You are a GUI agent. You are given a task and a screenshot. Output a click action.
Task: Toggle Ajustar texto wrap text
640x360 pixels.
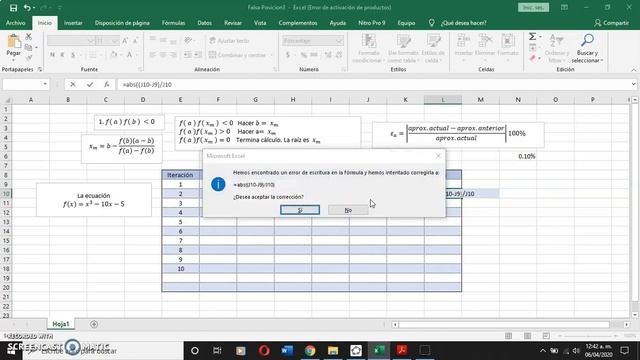point(229,40)
